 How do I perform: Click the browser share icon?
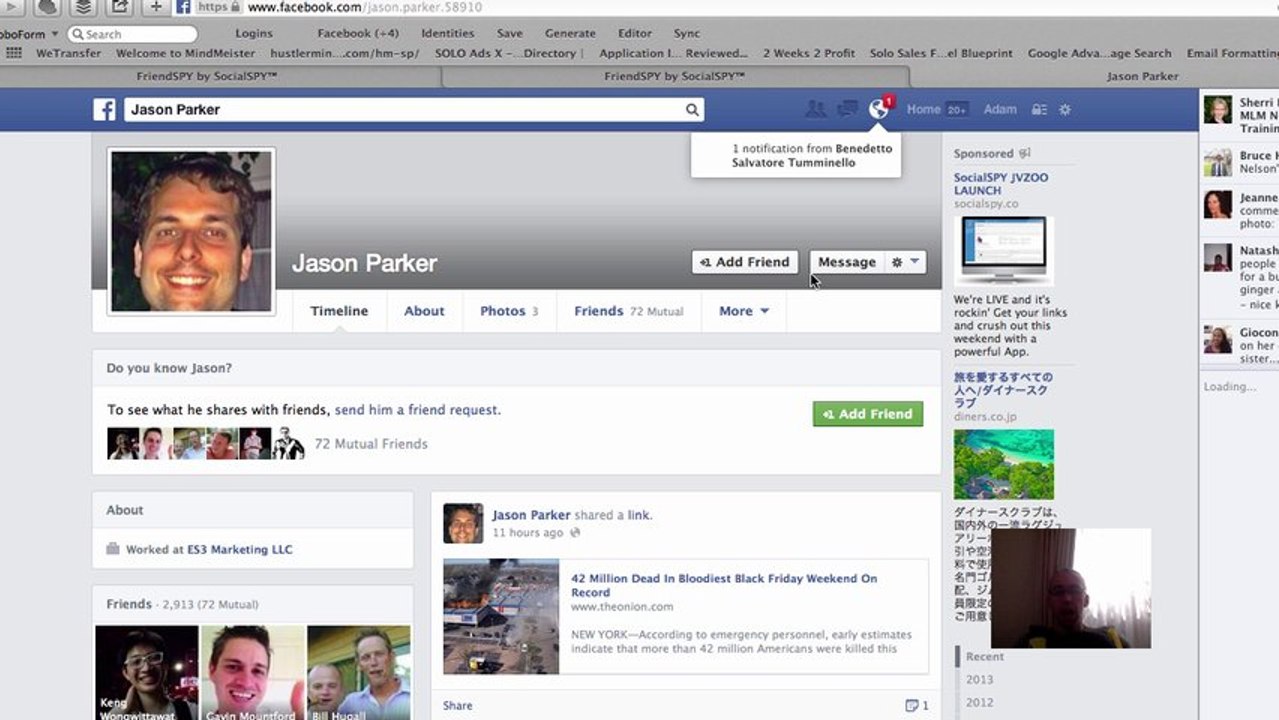point(119,7)
